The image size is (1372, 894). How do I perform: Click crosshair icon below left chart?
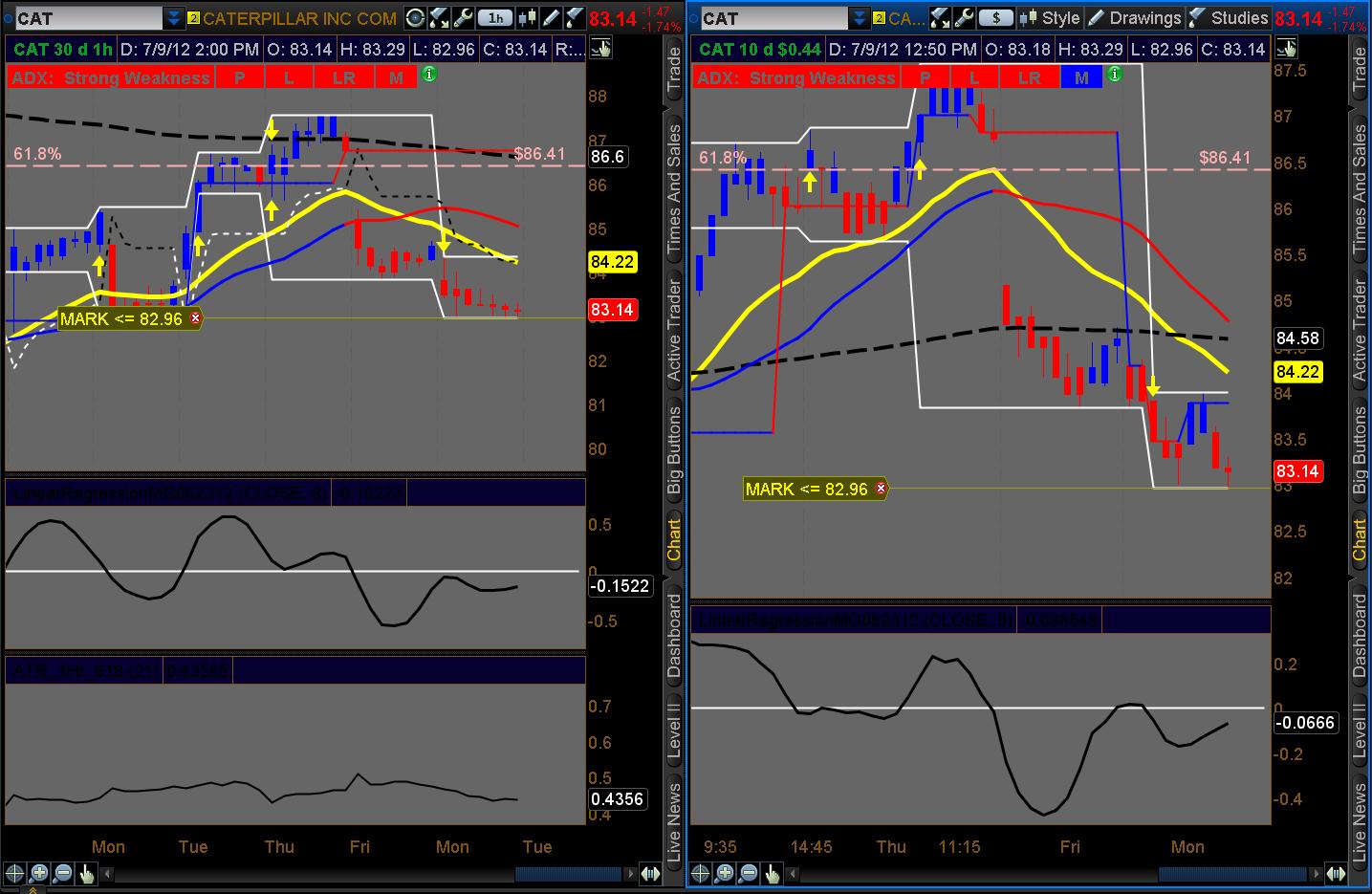15,873
